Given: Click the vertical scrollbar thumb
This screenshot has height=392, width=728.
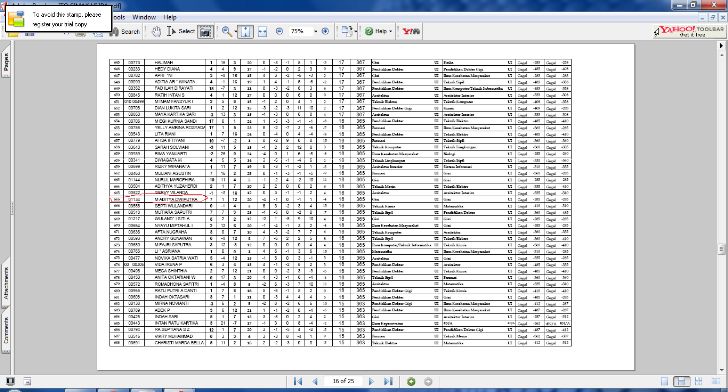Looking at the screenshot, I should pyautogui.click(x=721, y=249).
